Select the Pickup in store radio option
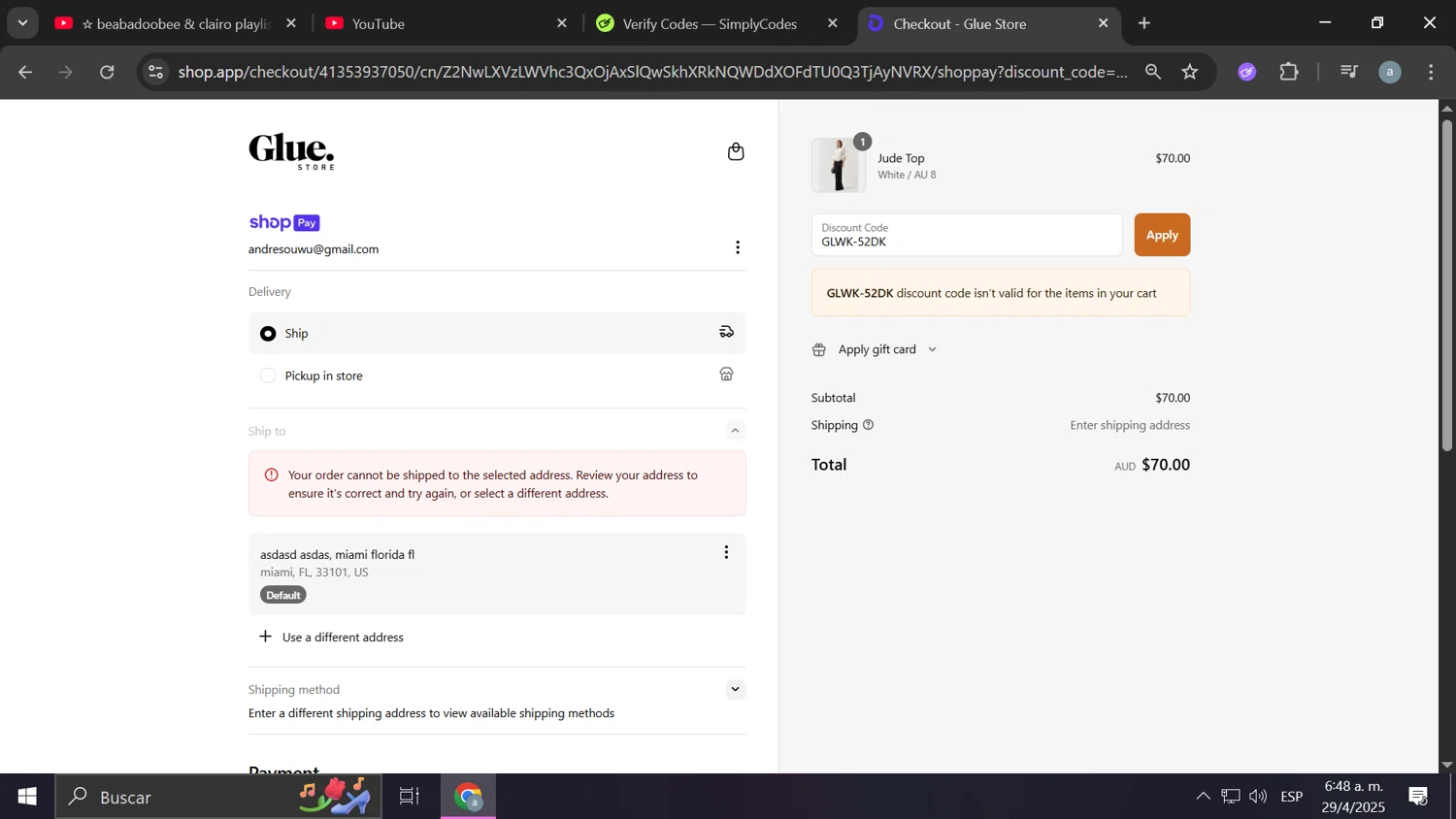The image size is (1456, 819). [268, 376]
